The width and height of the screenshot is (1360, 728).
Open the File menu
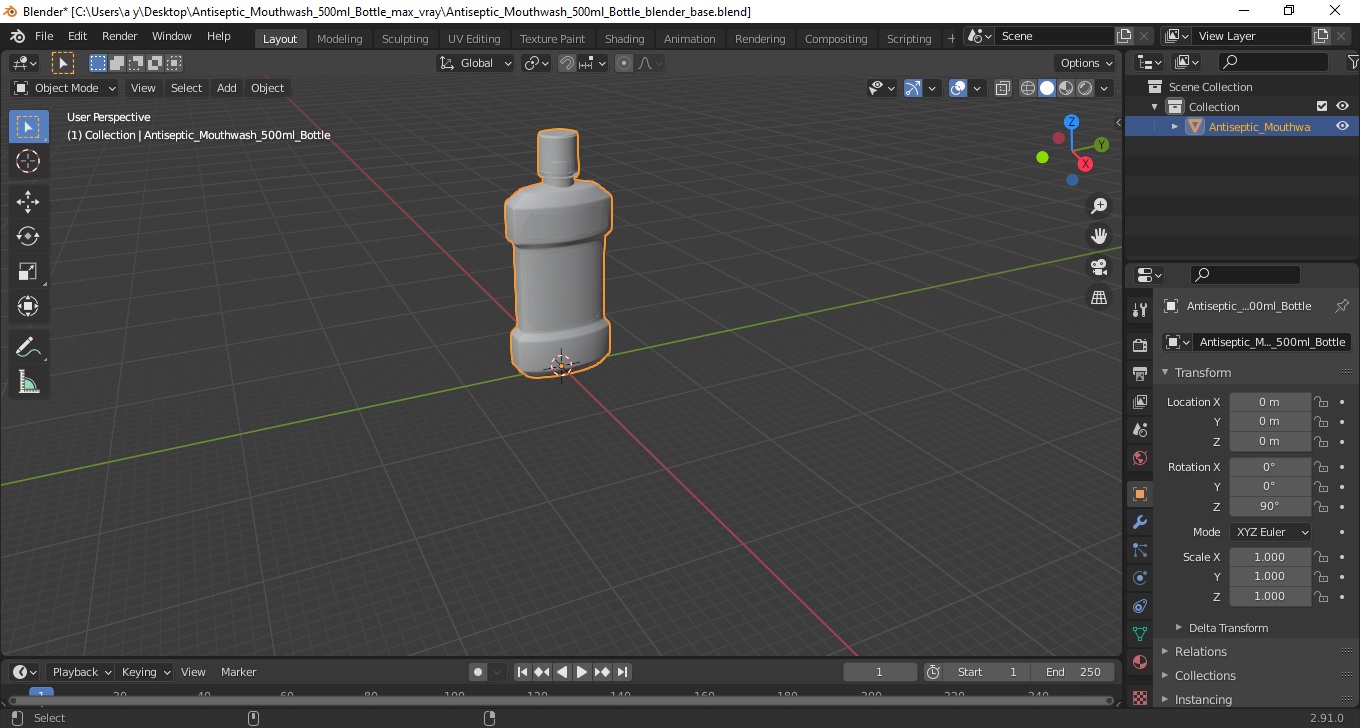tap(44, 36)
